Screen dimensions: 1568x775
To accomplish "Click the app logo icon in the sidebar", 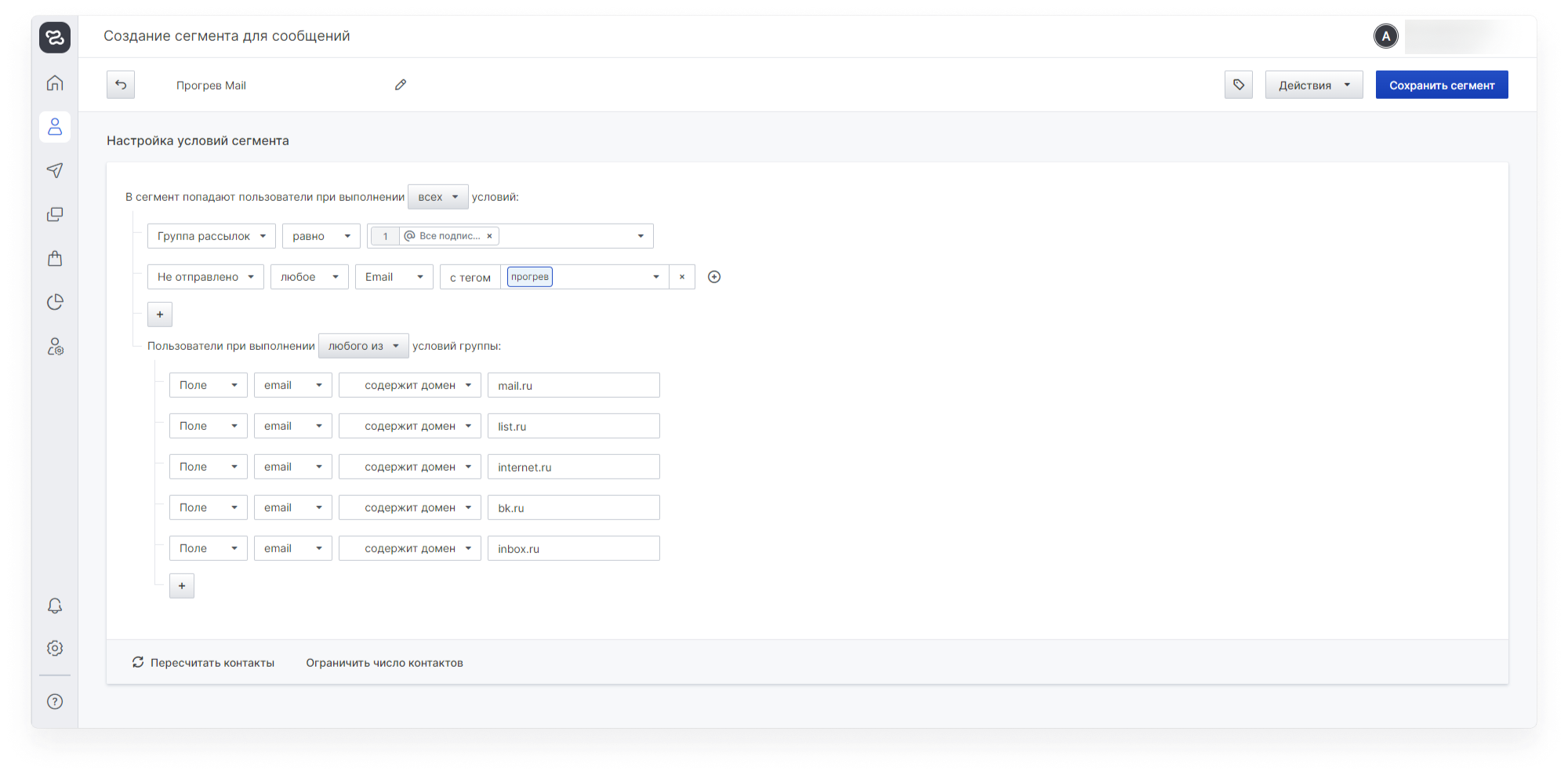I will point(55,37).
